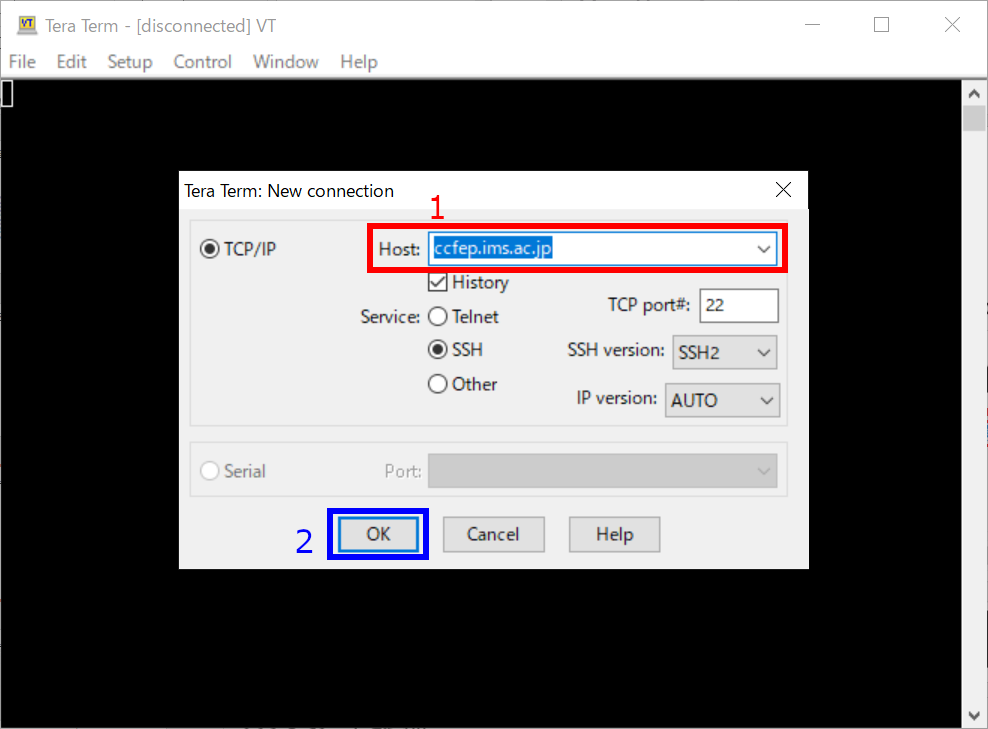This screenshot has height=729, width=988.
Task: Close the New connection dialog
Action: pos(783,190)
